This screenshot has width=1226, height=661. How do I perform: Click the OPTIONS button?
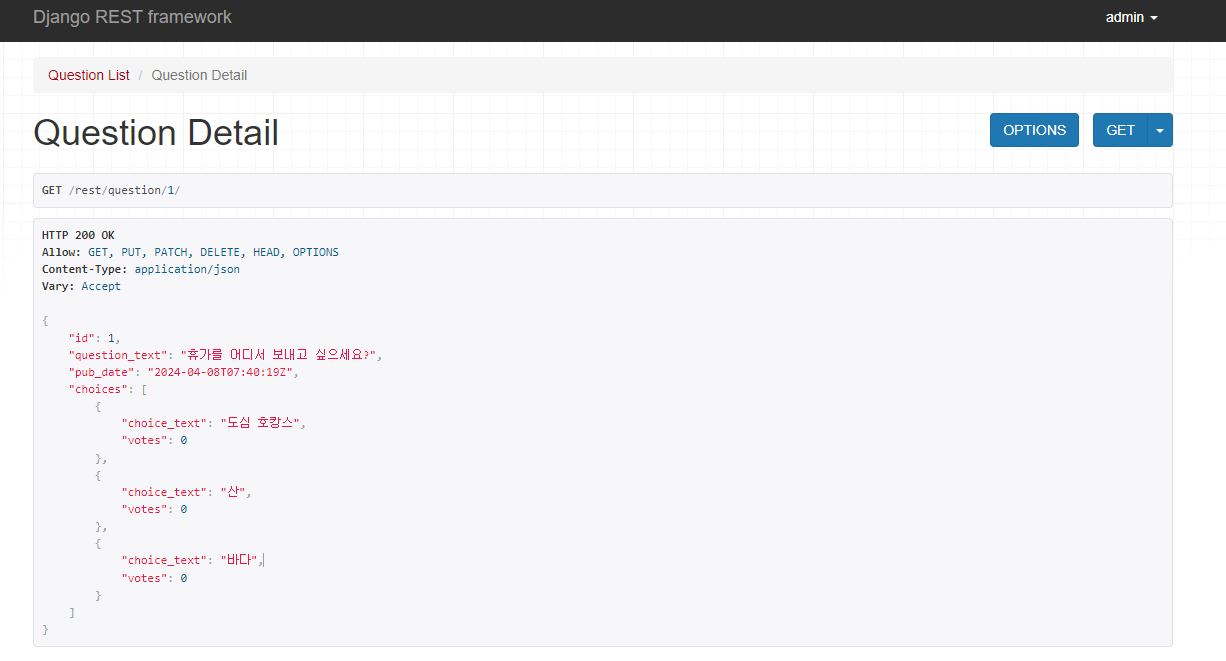tap(1034, 130)
